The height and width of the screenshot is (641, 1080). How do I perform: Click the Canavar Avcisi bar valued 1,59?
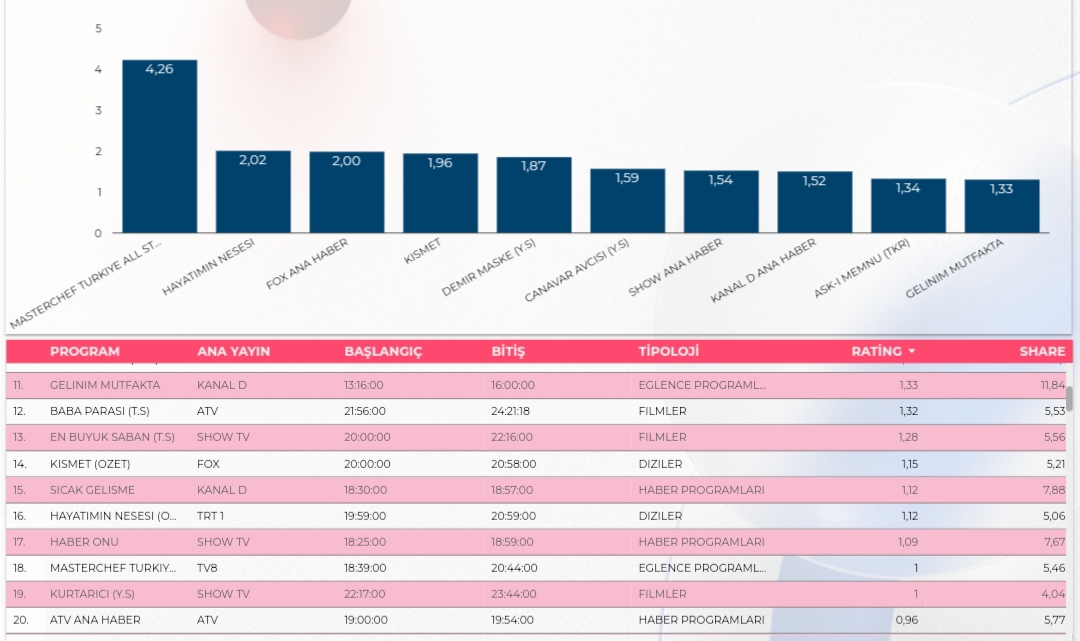tap(627, 201)
